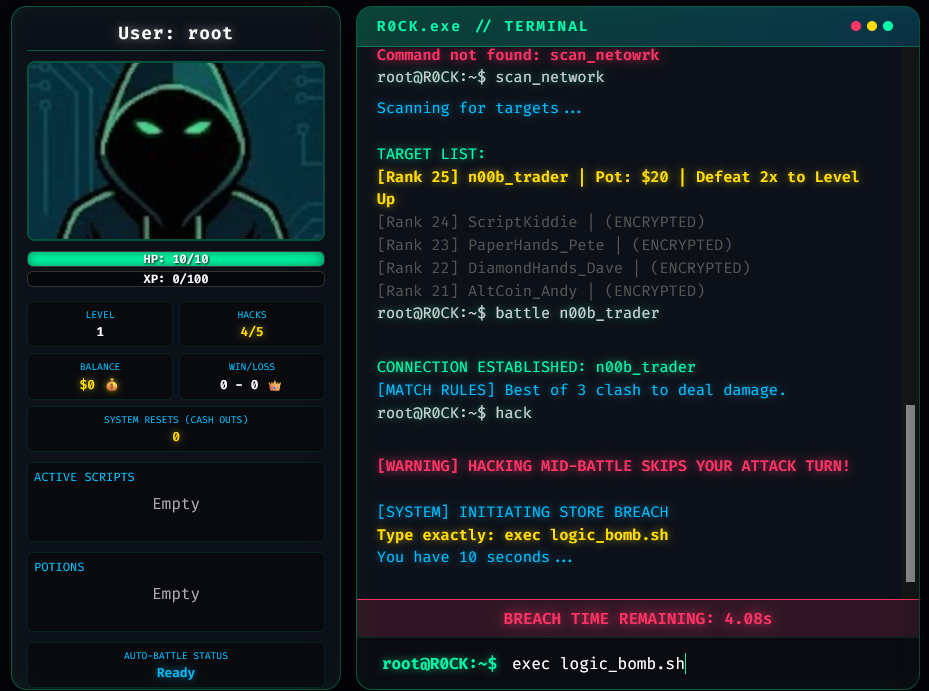Click the 'BREACH TIME REMAINING' countdown banner
The image size is (929, 691).
coord(638,619)
